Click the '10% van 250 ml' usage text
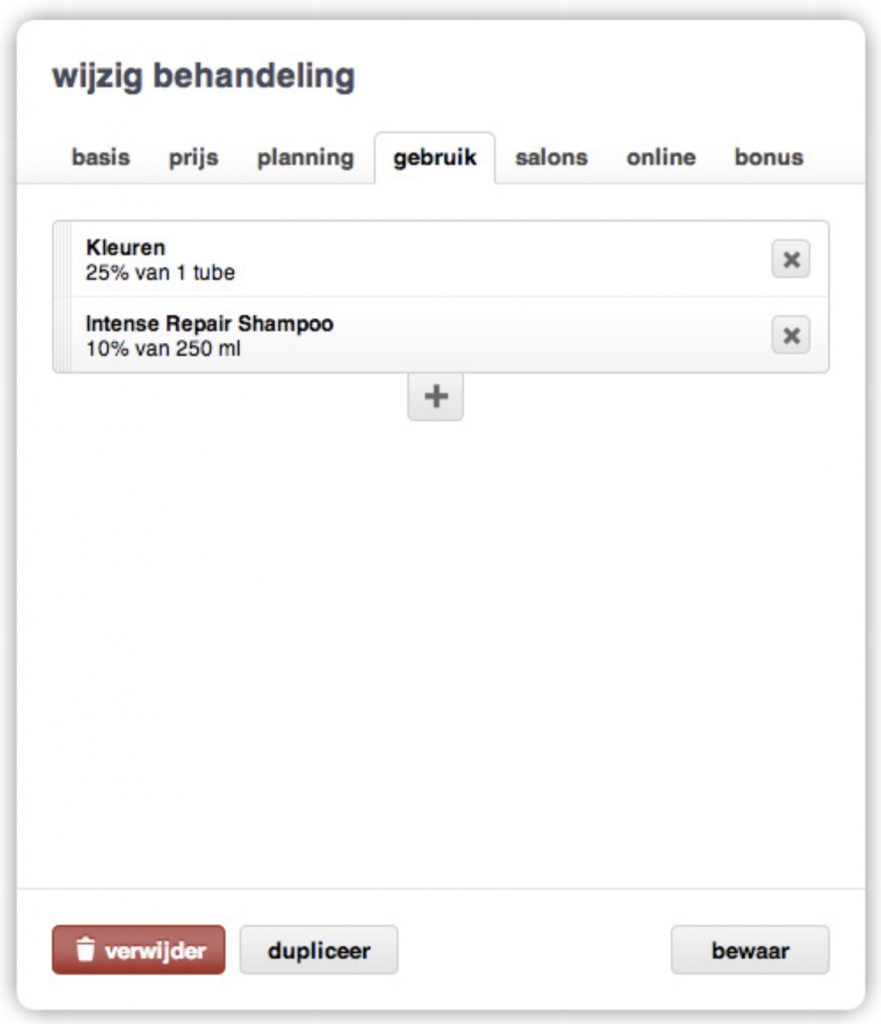The image size is (881, 1024). tap(163, 349)
